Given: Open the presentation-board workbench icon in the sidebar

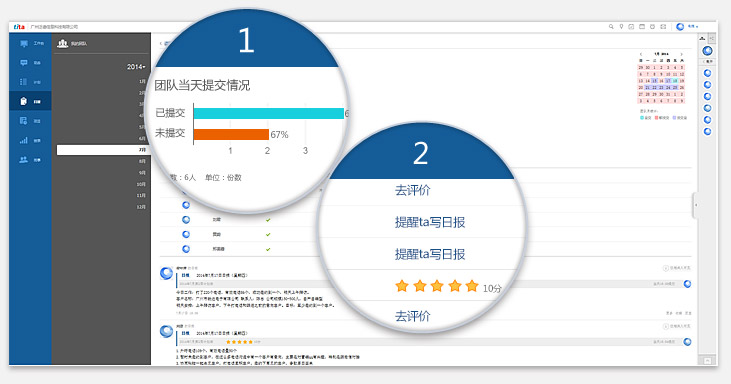Looking at the screenshot, I should tap(24, 43).
